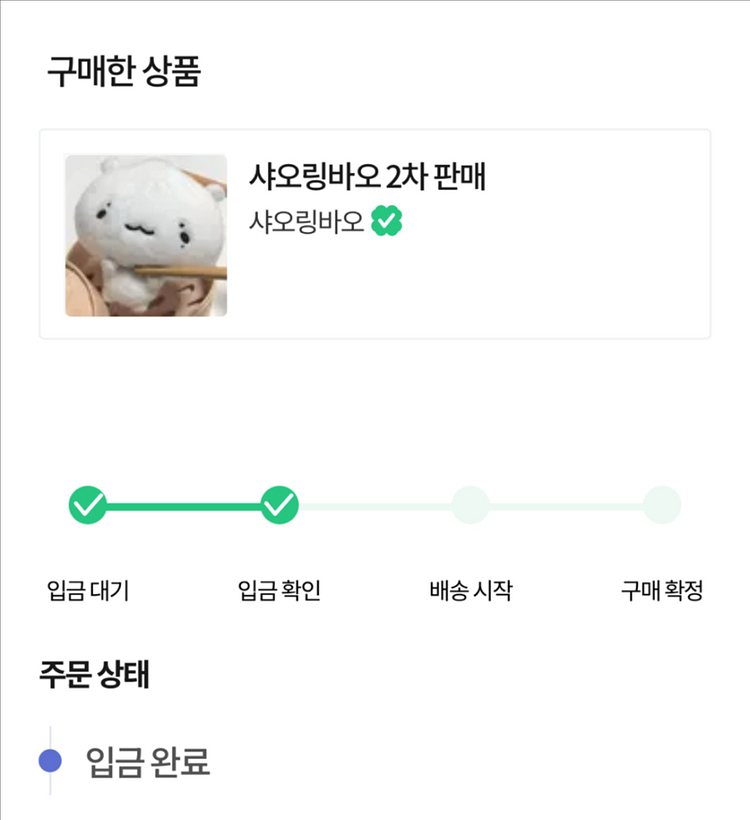Click the checked circle above 입금 확인
This screenshot has width=750, height=820.
click(x=279, y=505)
